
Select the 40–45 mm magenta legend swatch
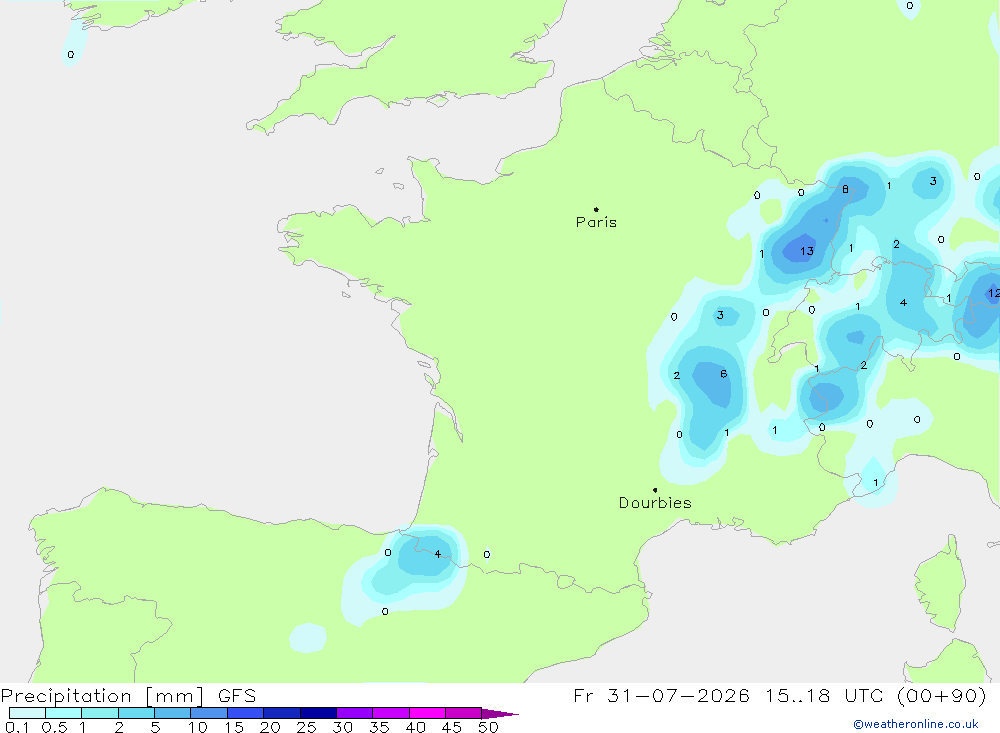point(427,713)
